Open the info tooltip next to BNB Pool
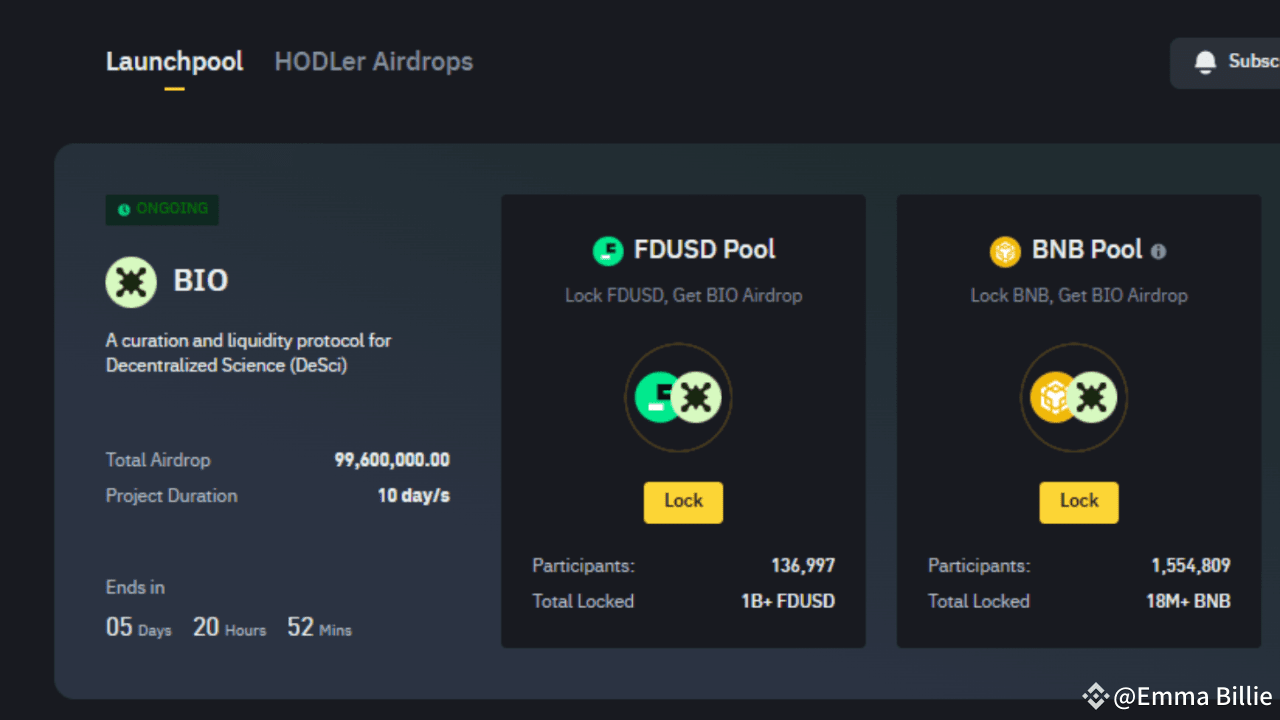 (1158, 251)
